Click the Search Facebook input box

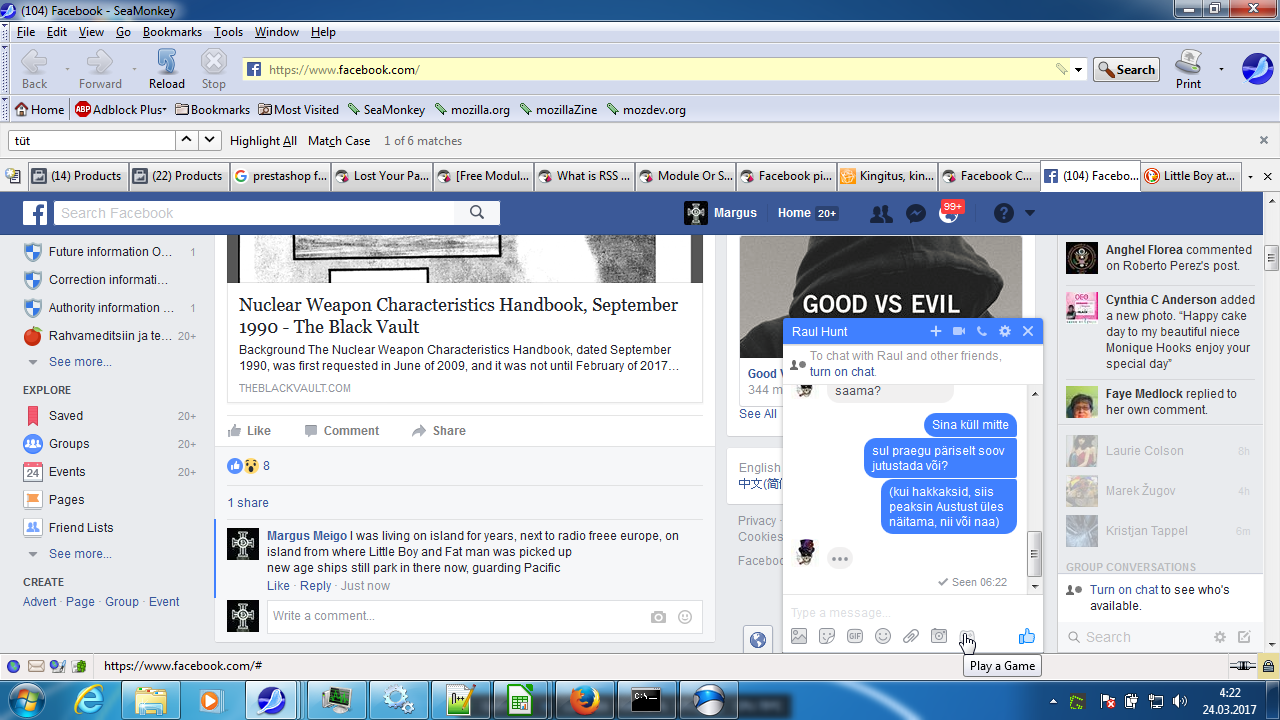255,212
